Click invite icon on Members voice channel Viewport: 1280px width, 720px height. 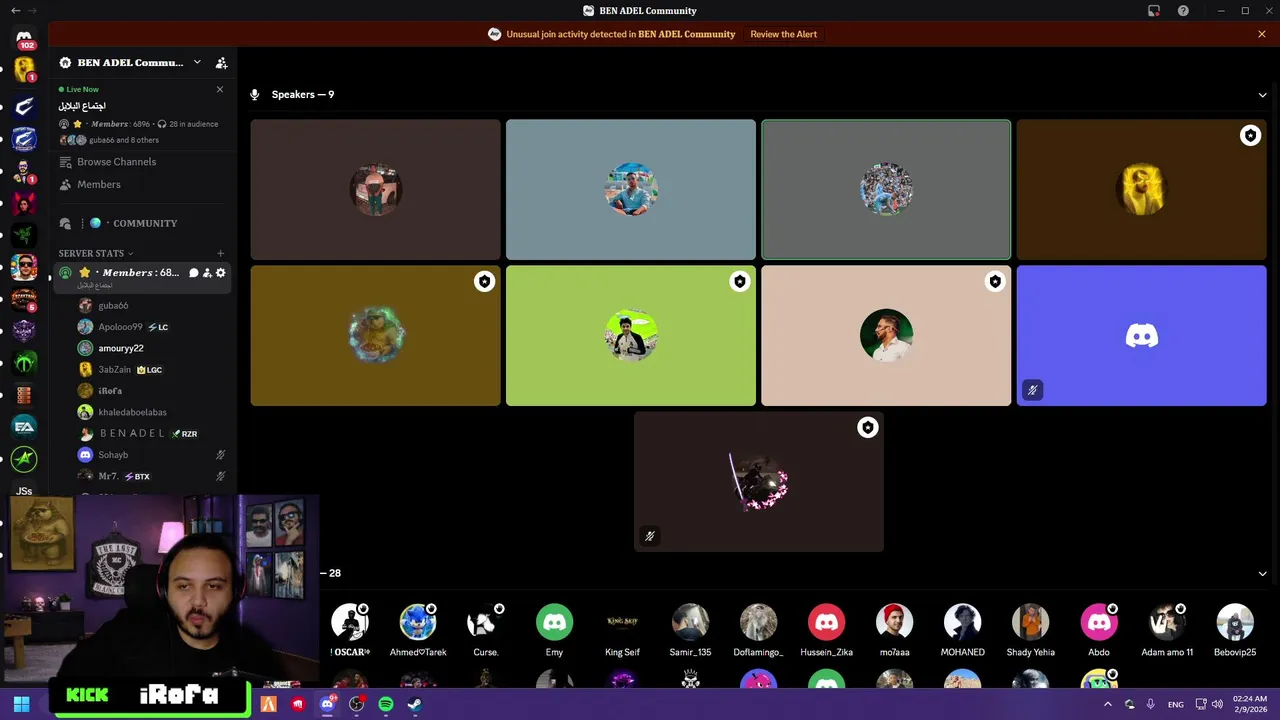[207, 273]
